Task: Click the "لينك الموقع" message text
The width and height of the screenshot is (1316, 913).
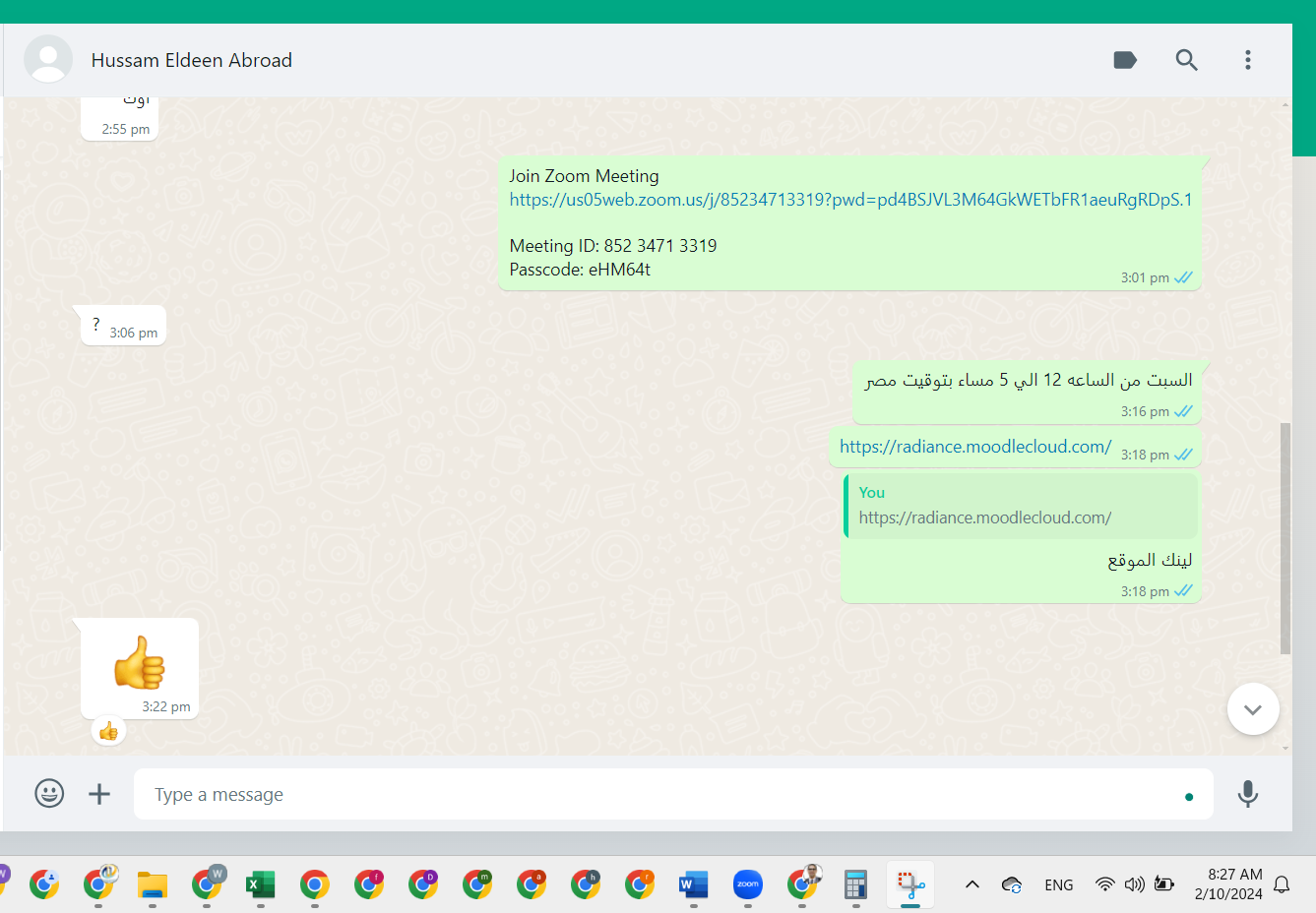Action: [x=1150, y=560]
